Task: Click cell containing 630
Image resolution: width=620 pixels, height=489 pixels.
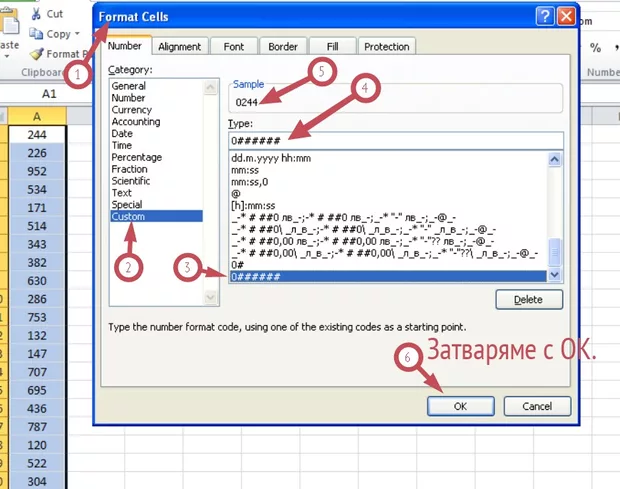Action: click(37, 281)
